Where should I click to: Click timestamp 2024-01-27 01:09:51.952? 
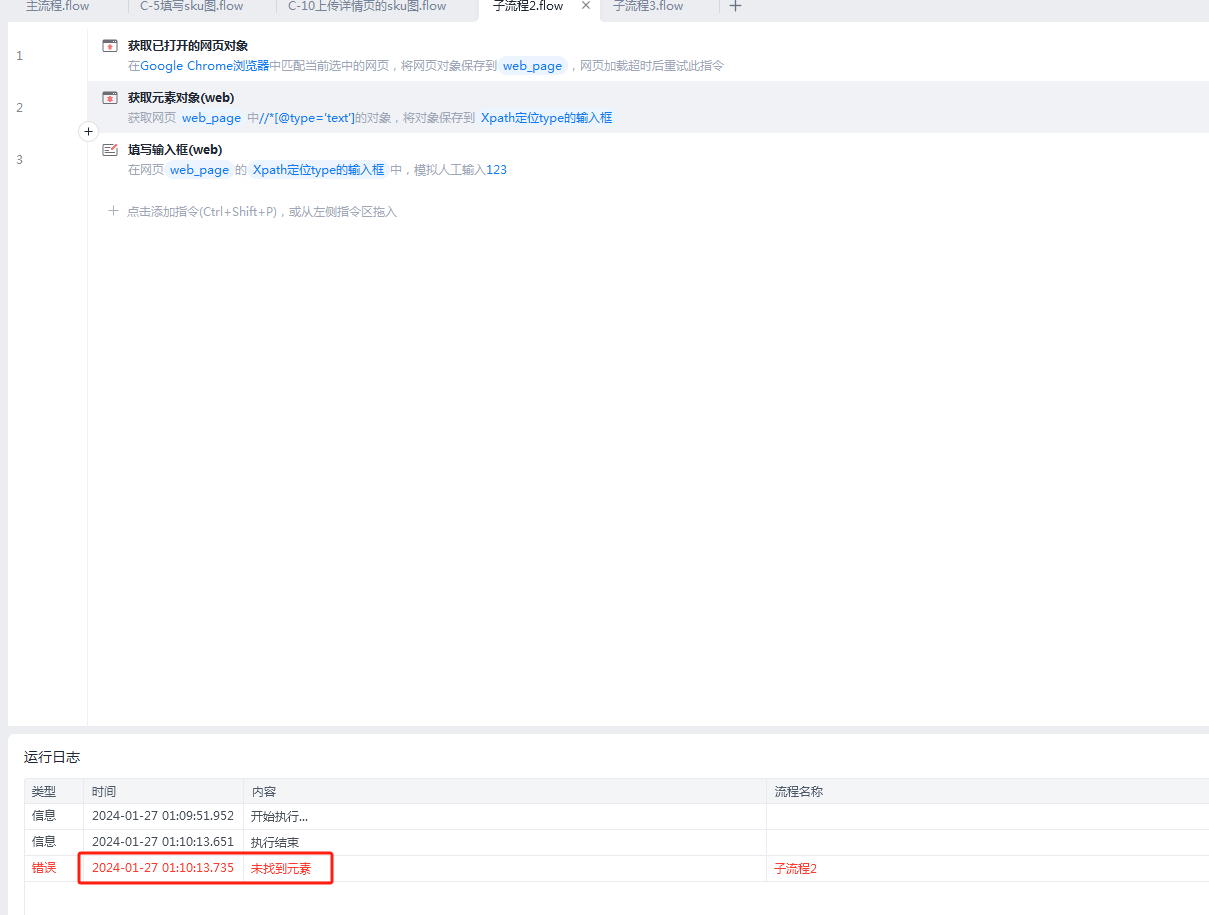click(x=163, y=816)
